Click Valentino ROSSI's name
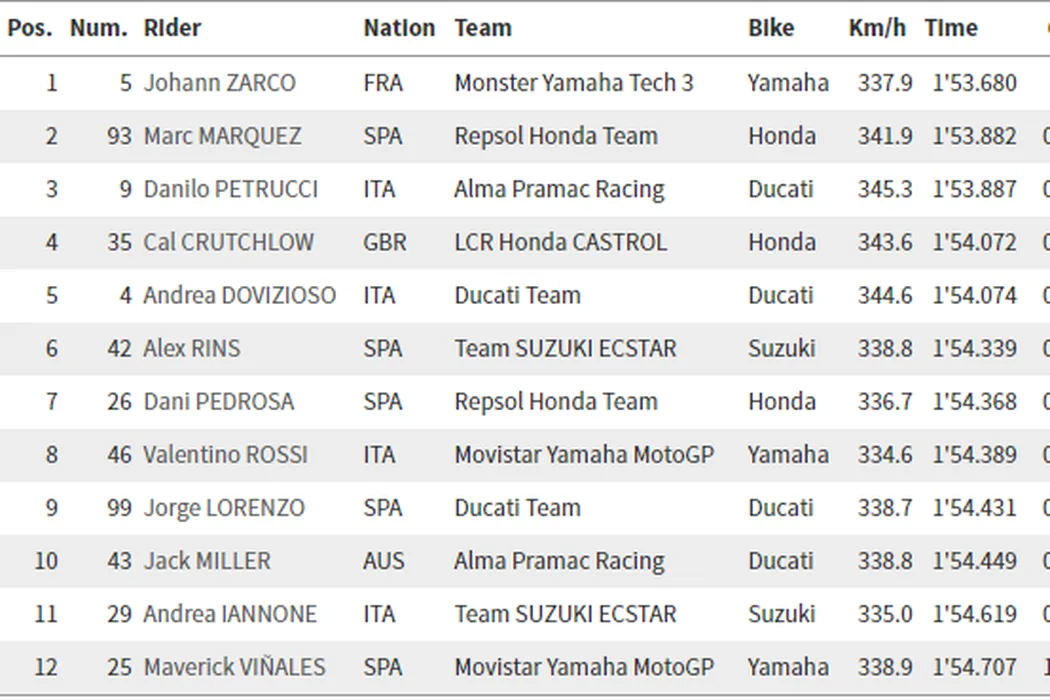Image resolution: width=1050 pixels, height=700 pixels. click(225, 455)
